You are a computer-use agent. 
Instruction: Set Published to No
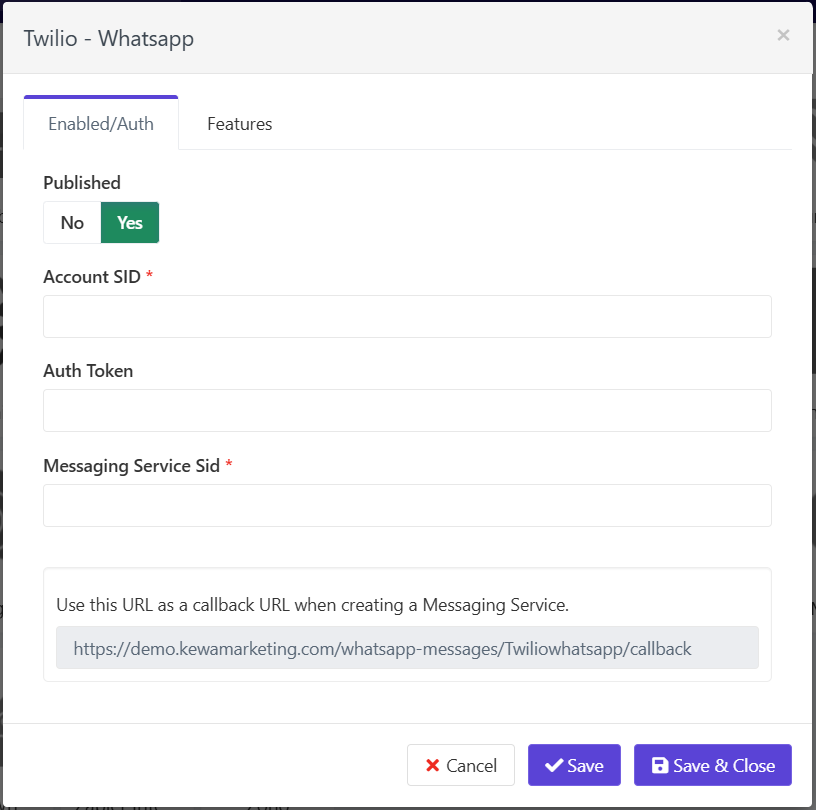[x=72, y=223]
